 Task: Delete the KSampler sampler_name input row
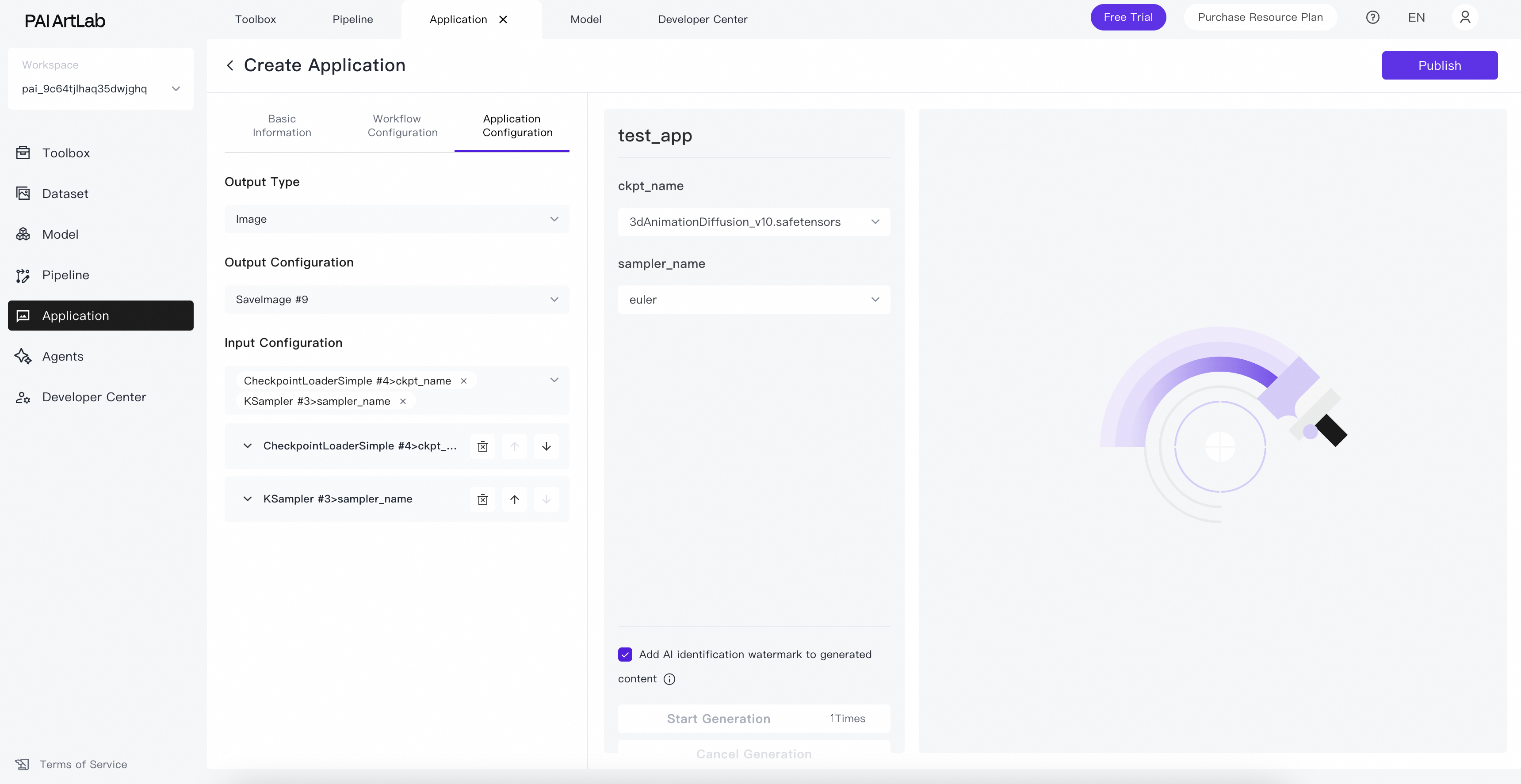pos(482,499)
